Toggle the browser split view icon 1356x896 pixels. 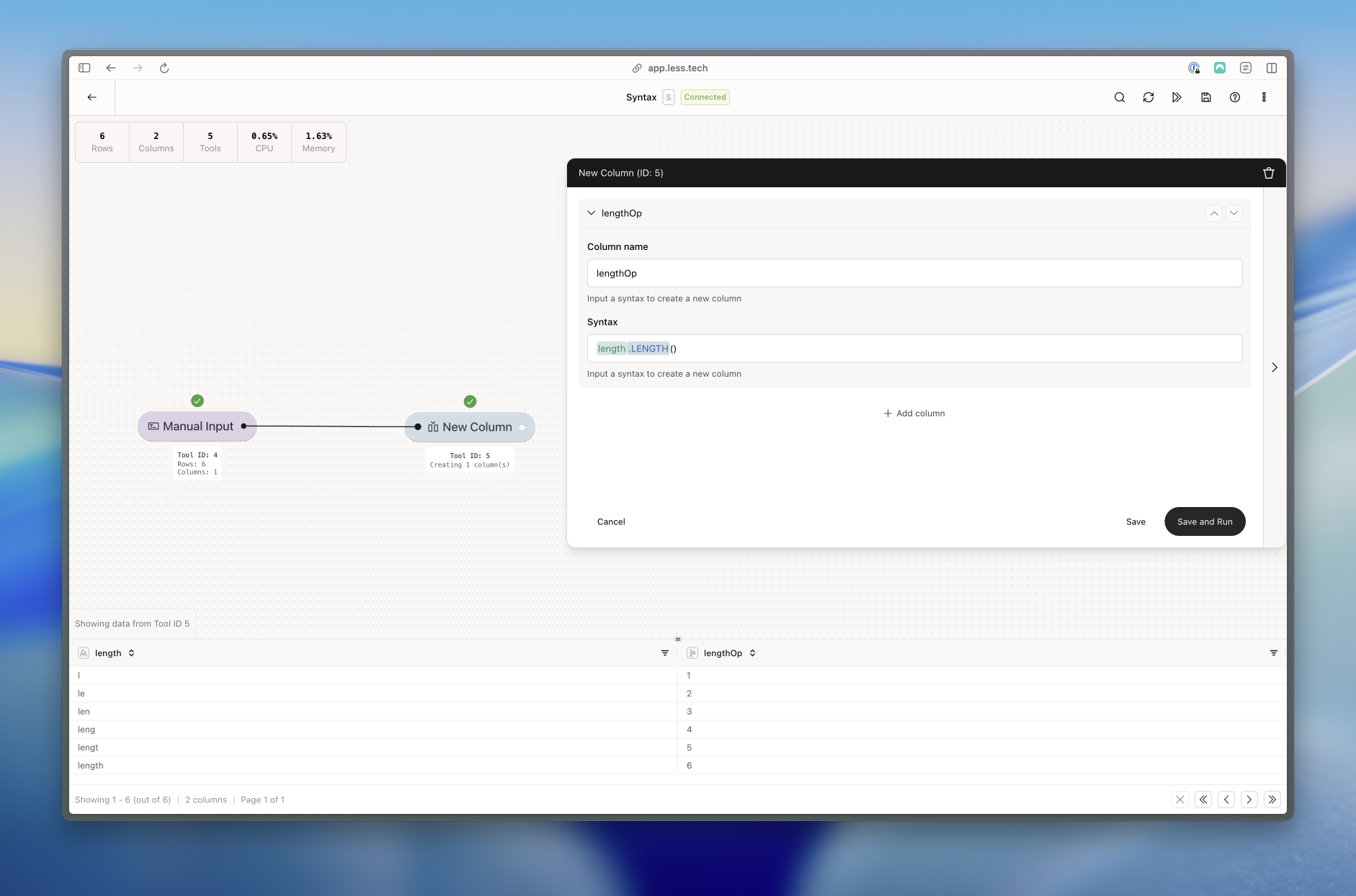pyautogui.click(x=1272, y=68)
